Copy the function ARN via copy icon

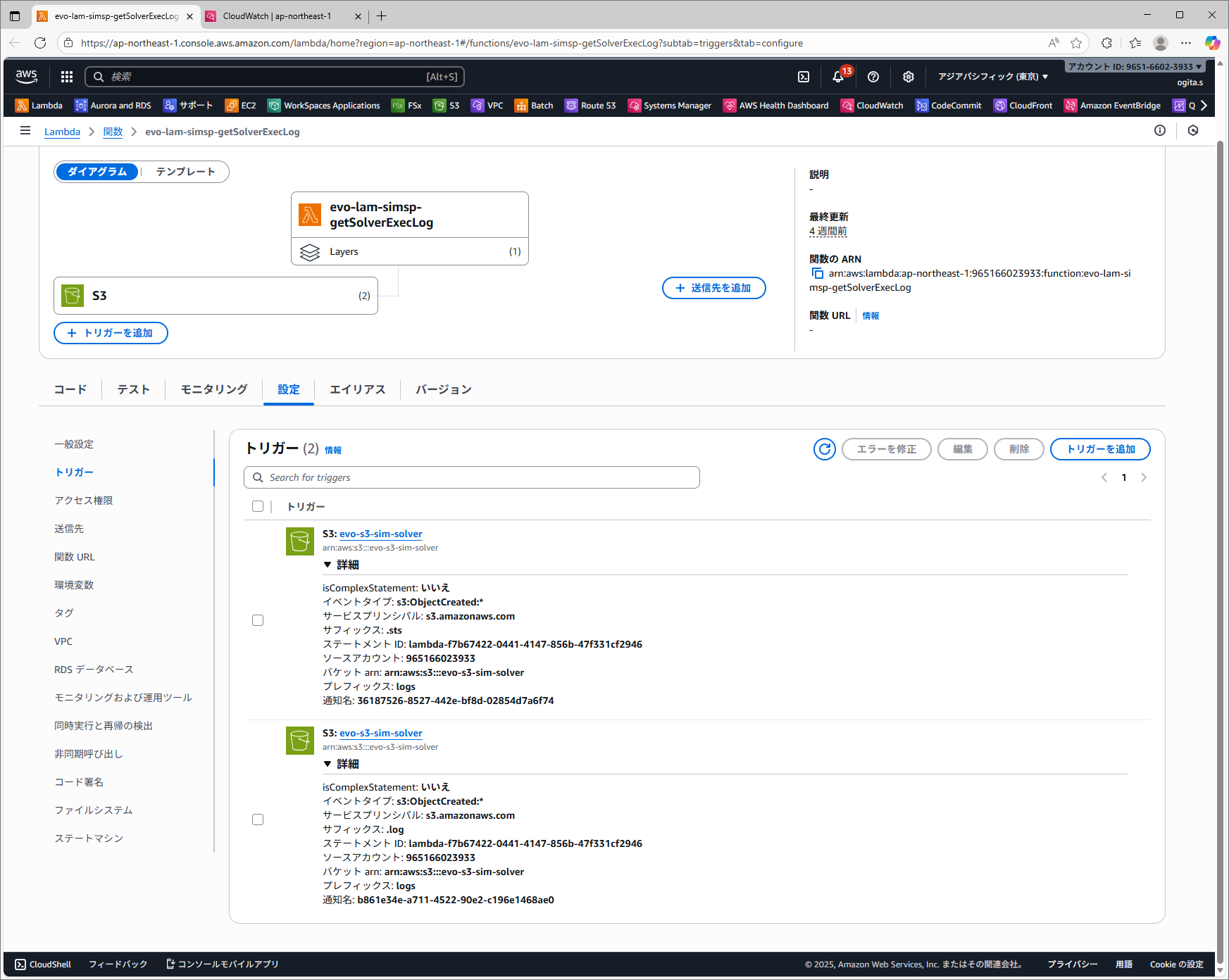click(x=817, y=273)
